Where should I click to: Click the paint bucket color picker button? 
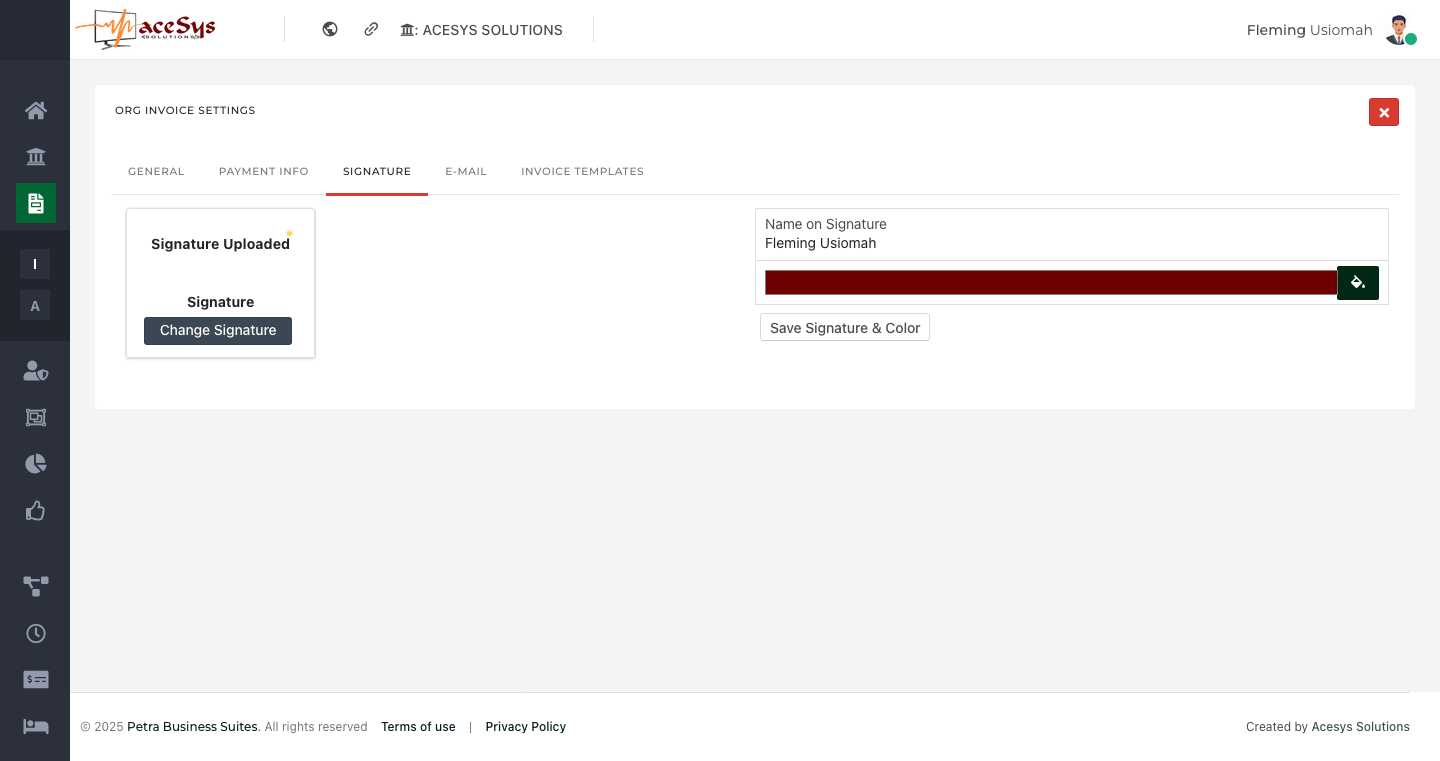[x=1357, y=283]
